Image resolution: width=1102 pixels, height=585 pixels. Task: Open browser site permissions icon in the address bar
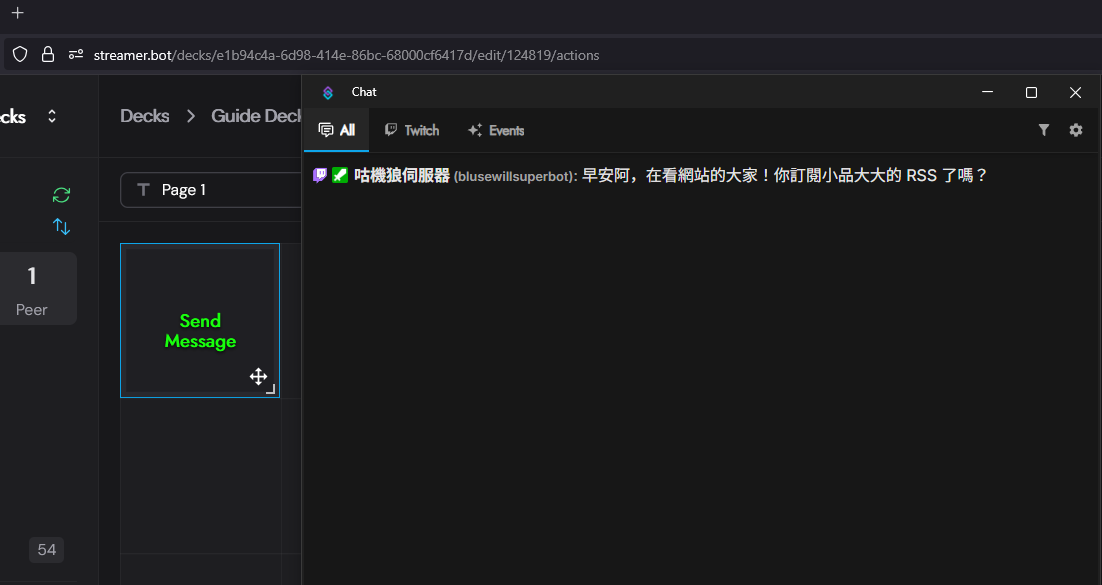(x=76, y=54)
